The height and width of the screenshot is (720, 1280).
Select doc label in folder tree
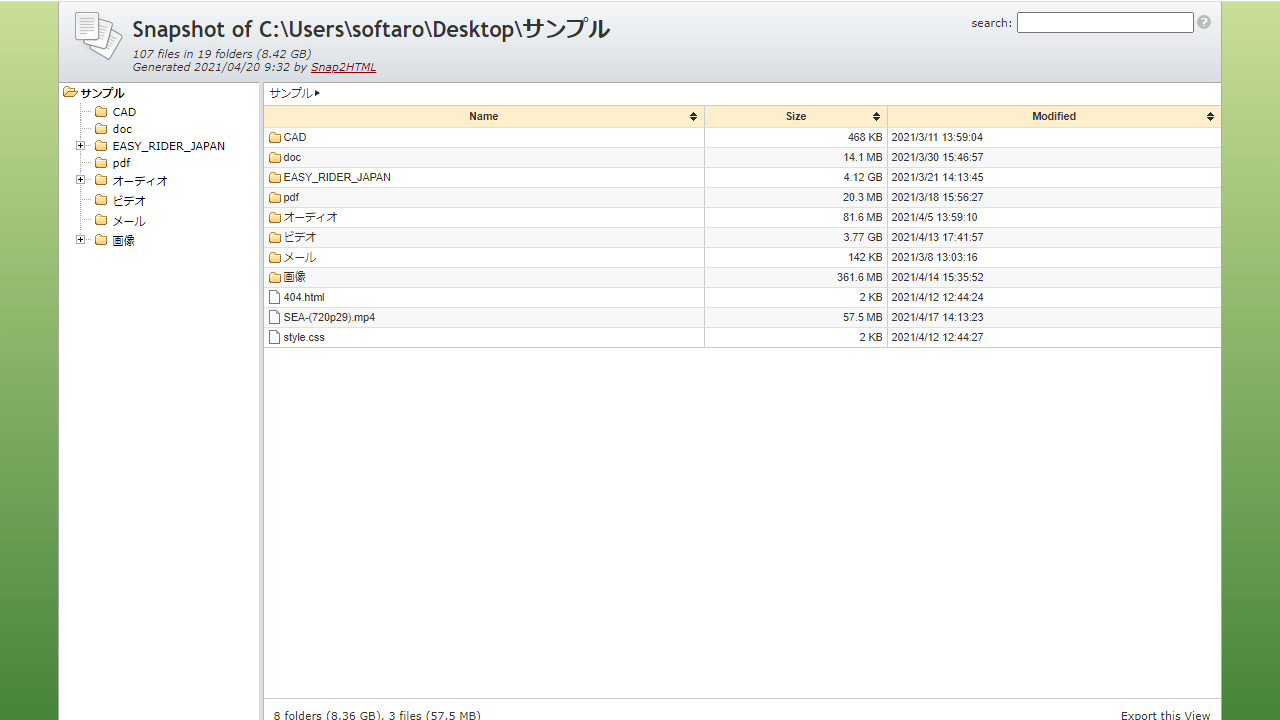coord(122,129)
